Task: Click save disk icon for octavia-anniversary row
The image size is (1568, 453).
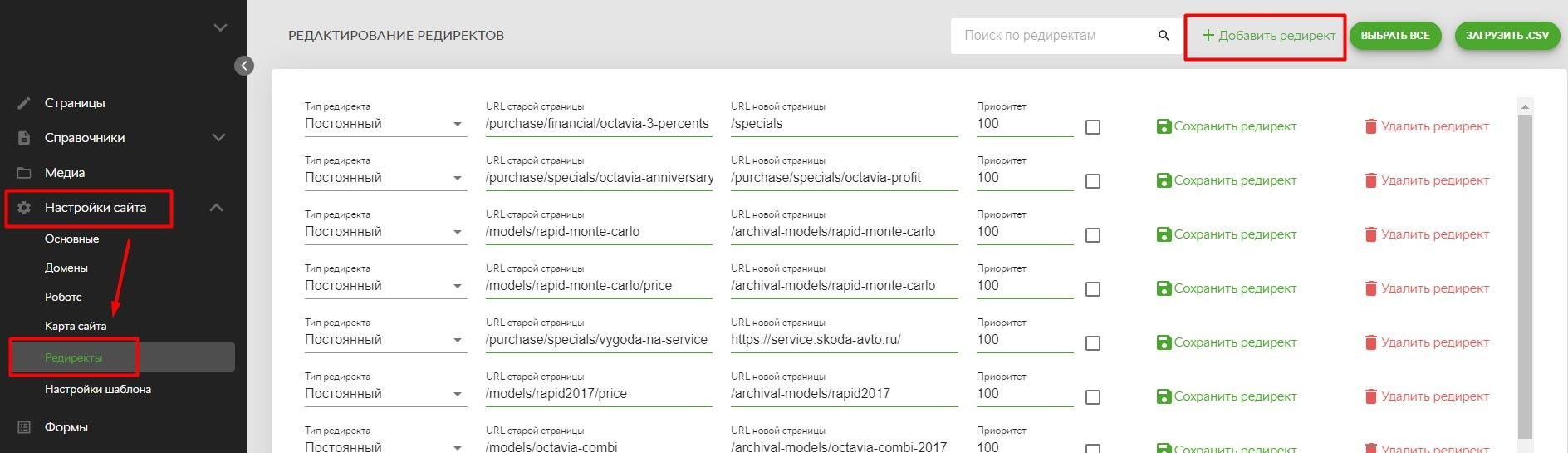Action: coord(1164,180)
